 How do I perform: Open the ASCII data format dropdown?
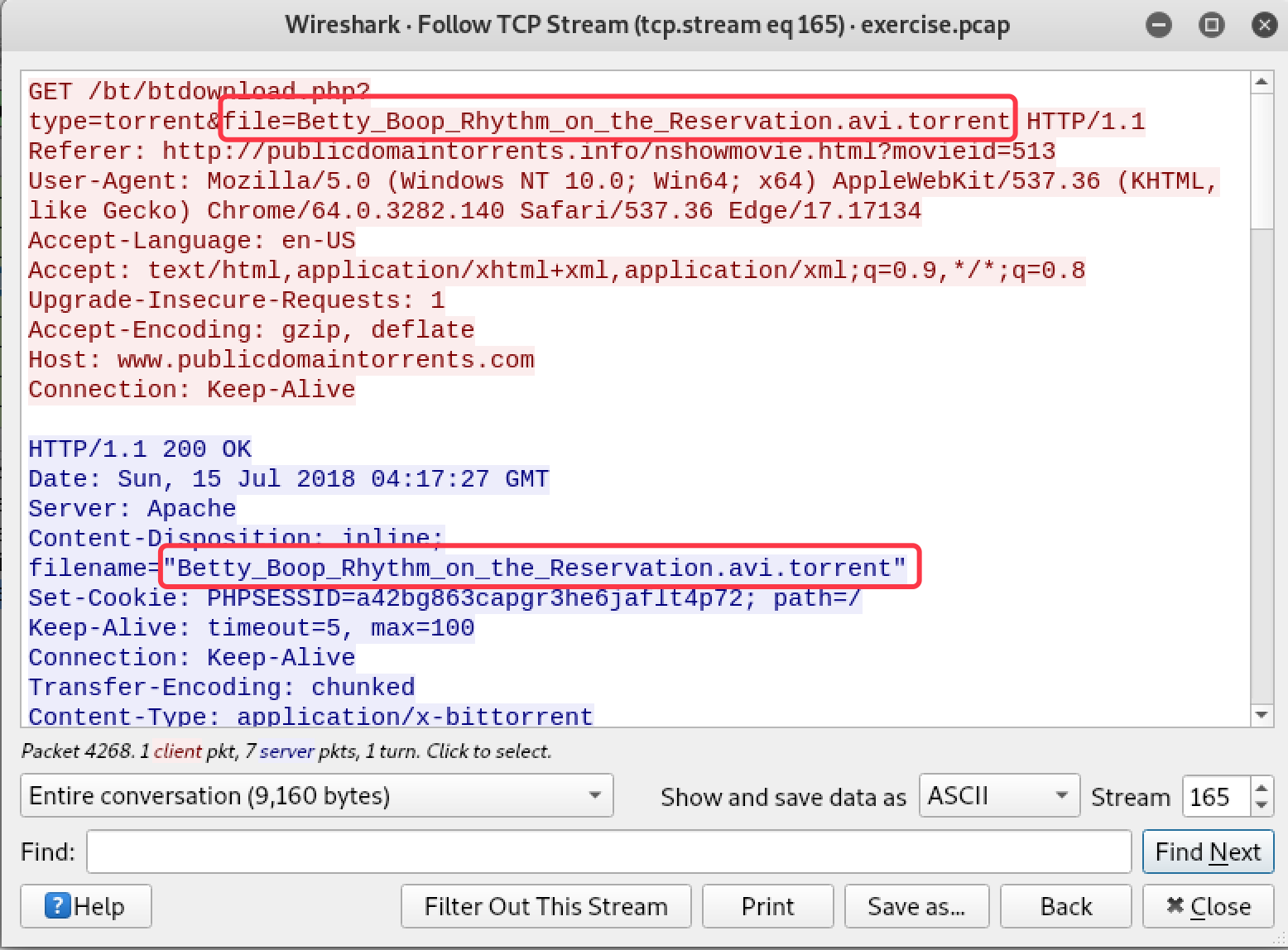pos(999,795)
